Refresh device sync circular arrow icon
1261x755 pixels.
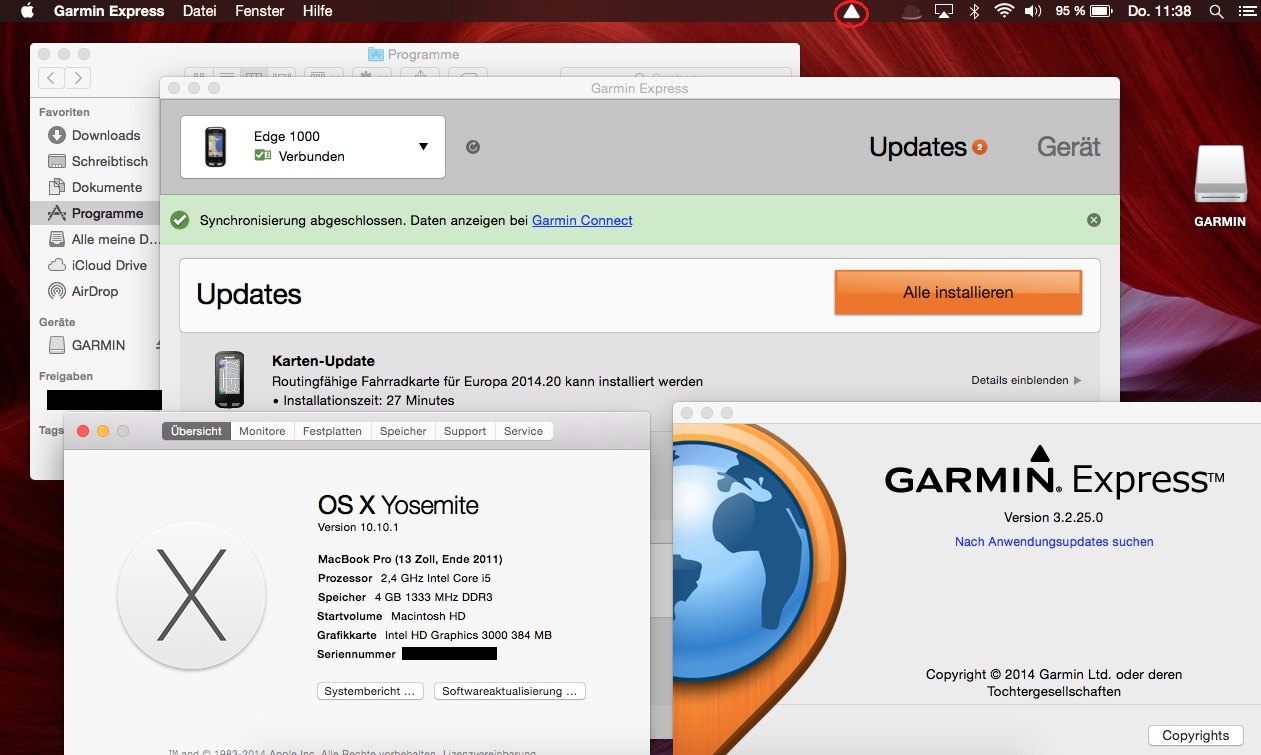coord(473,147)
